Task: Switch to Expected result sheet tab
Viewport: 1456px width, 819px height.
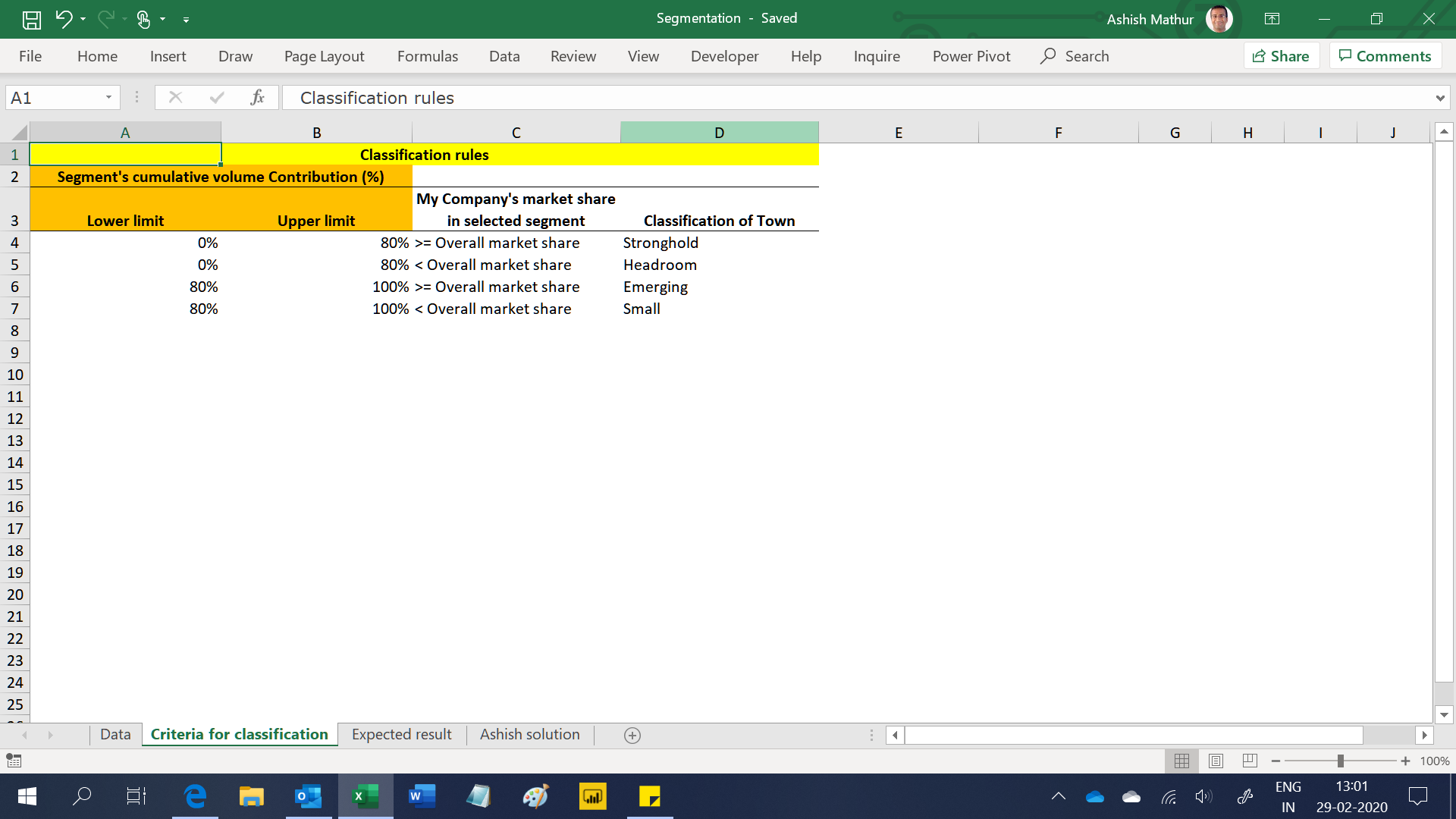Action: 401,734
